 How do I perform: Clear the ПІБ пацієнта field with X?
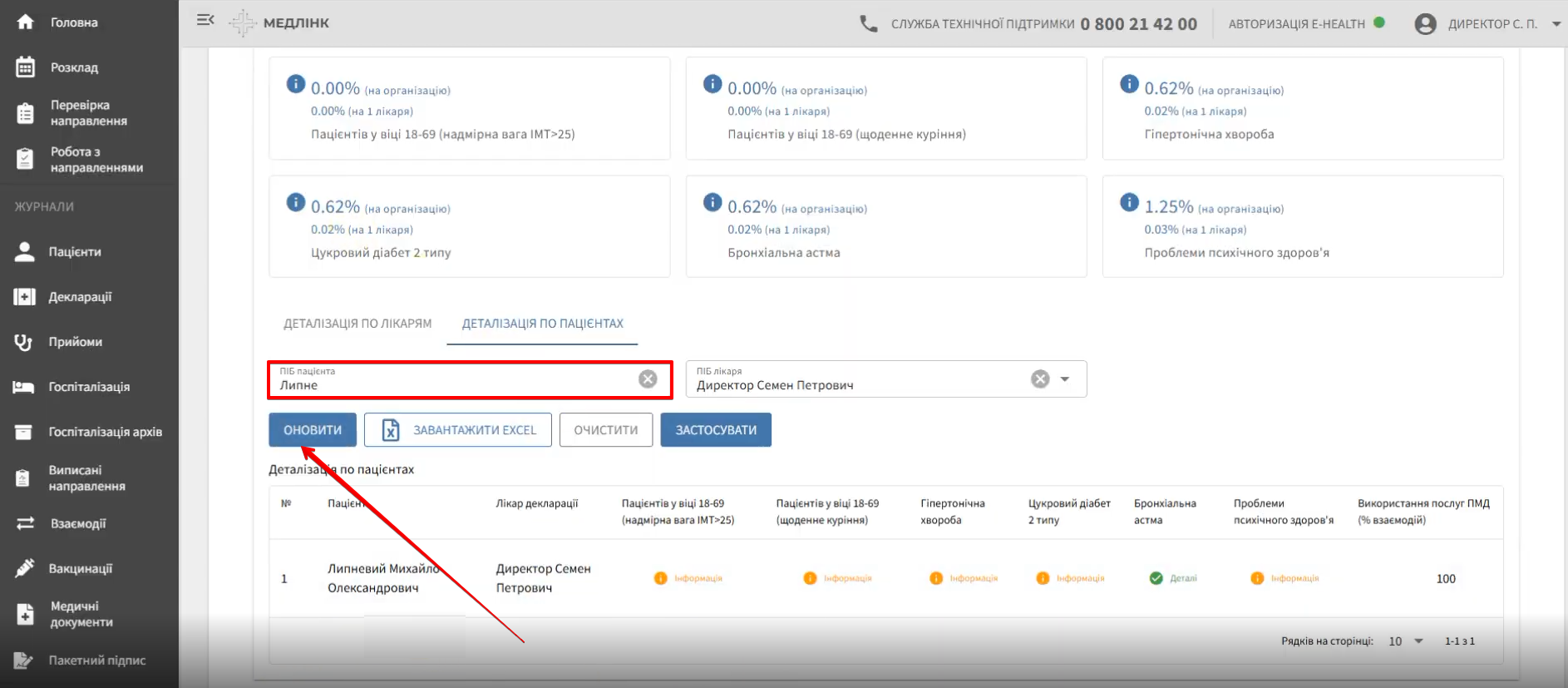click(x=648, y=379)
